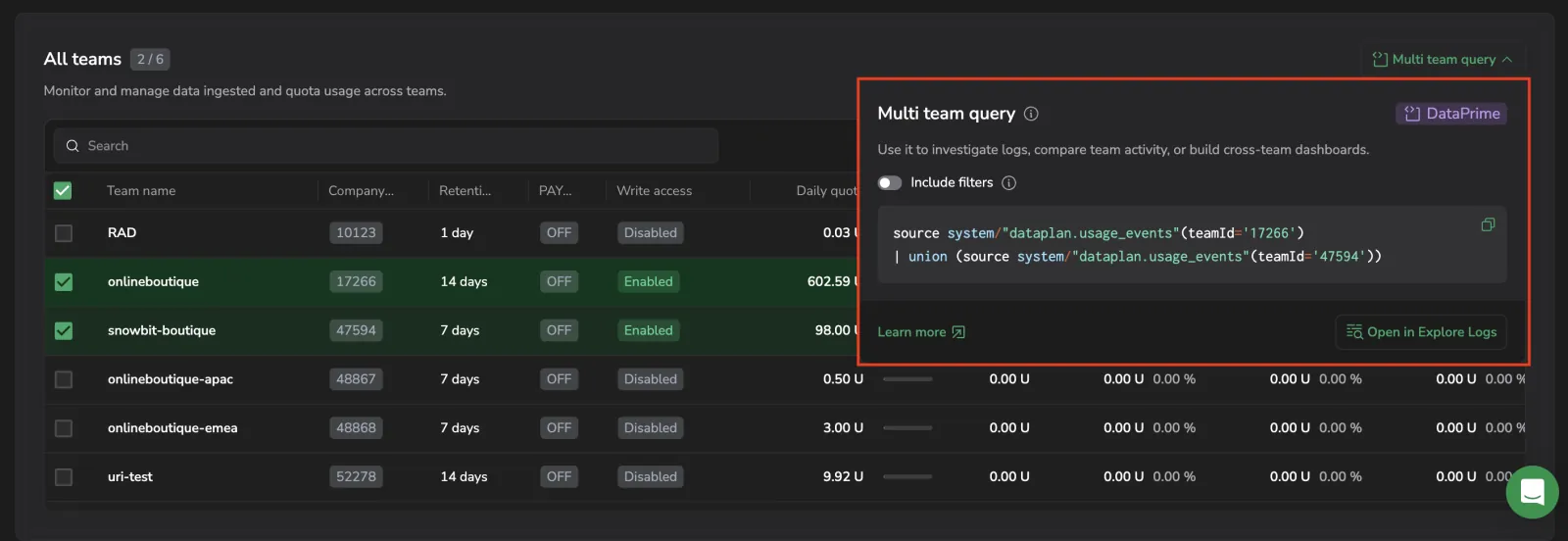Click the onlineboutique-emea team name
Screen dimensions: 1568x541
click(x=172, y=428)
